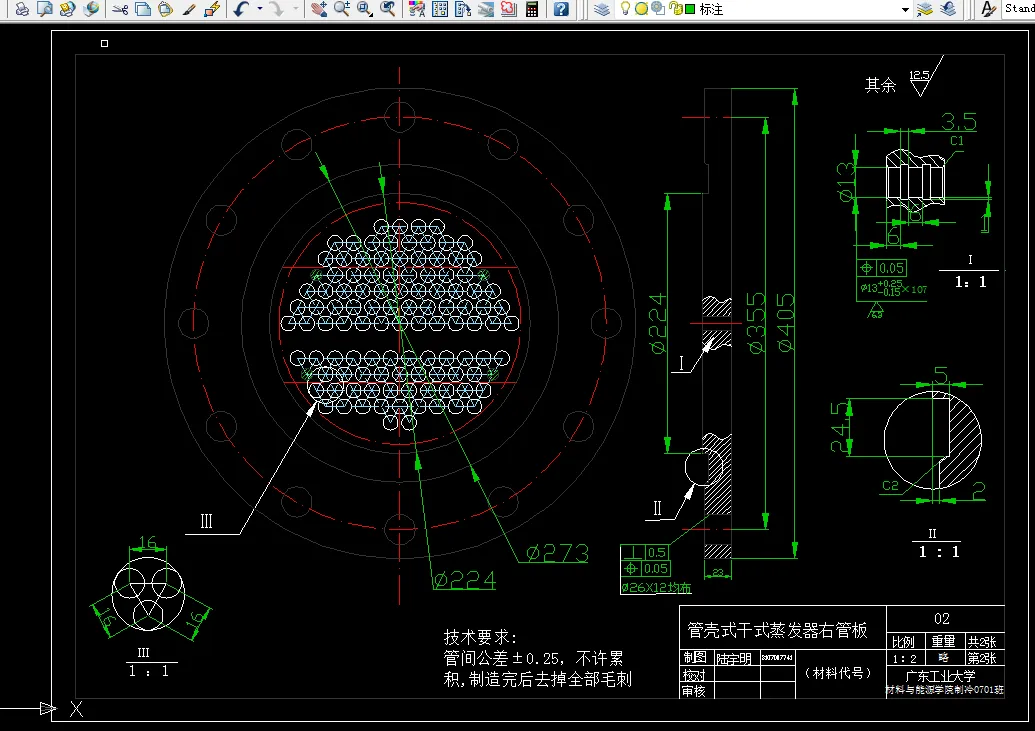The height and width of the screenshot is (731, 1035).
Task: Select the Zoom Realtime magnifier
Action: pos(342,9)
